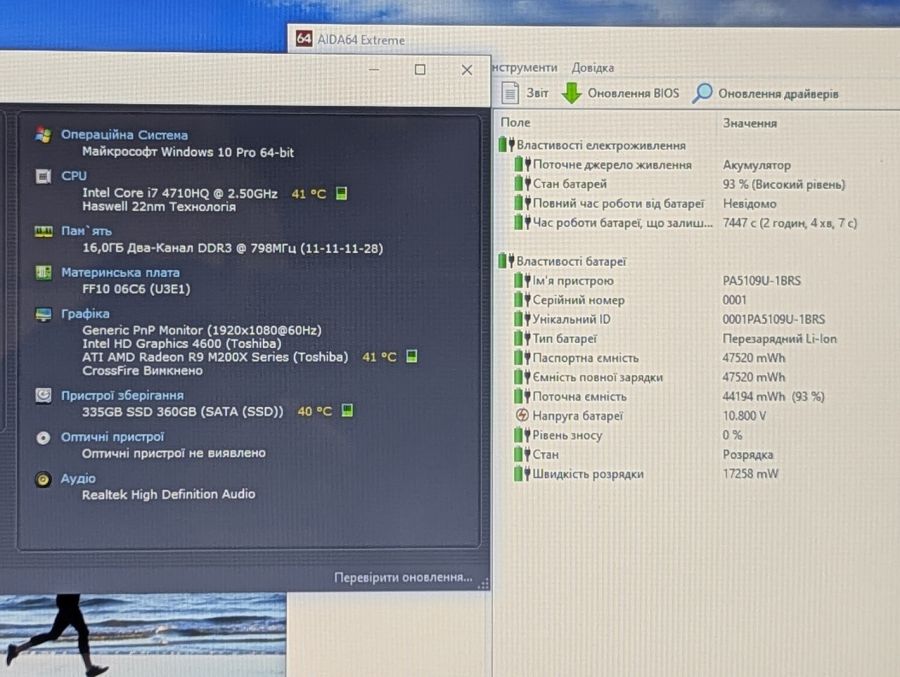900x677 pixels.
Task: Click the 335GB SSD 360GB storage entry
Action: 183,411
